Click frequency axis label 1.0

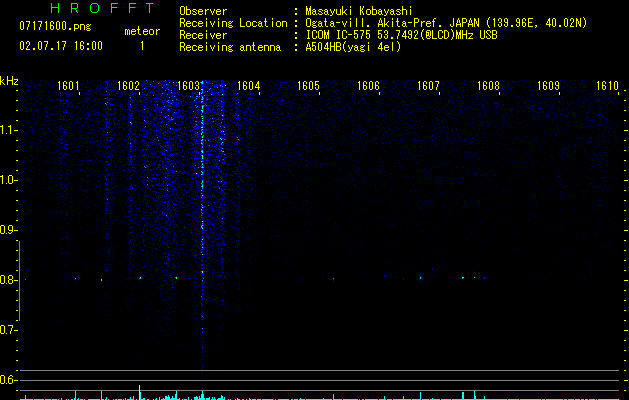tap(8, 180)
